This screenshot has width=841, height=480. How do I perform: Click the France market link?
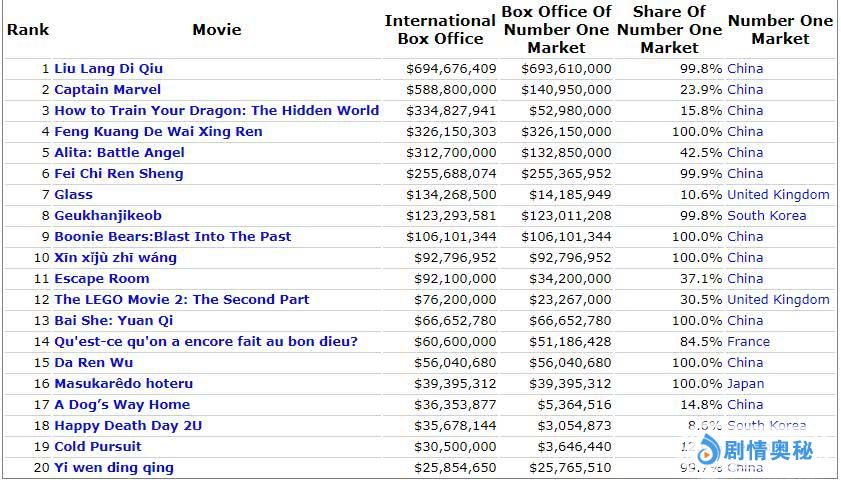pyautogui.click(x=748, y=342)
